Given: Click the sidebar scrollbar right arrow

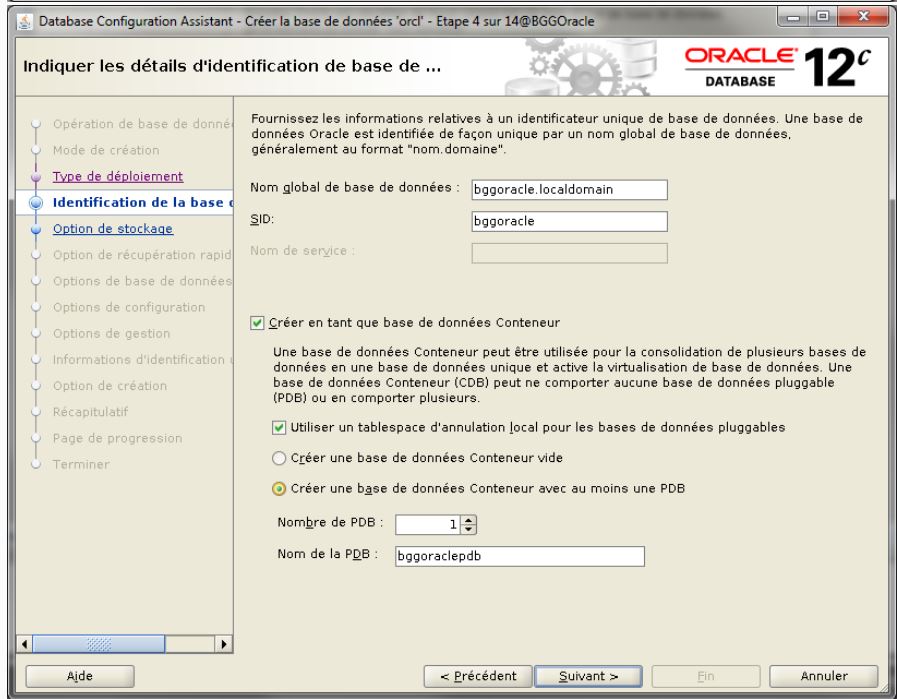Looking at the screenshot, I should pyautogui.click(x=224, y=644).
